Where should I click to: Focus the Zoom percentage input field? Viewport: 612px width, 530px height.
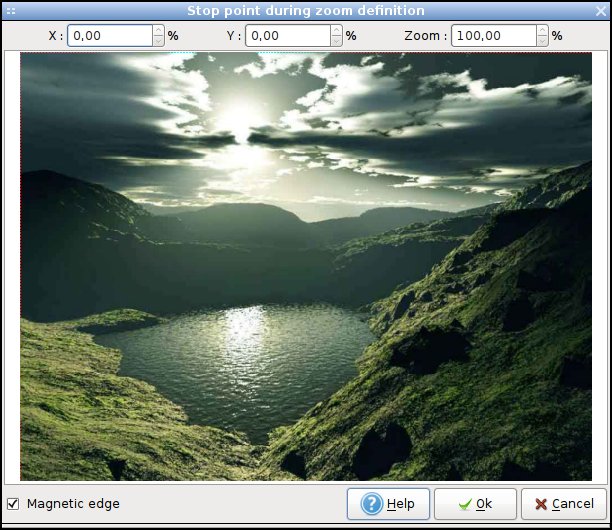(x=494, y=36)
